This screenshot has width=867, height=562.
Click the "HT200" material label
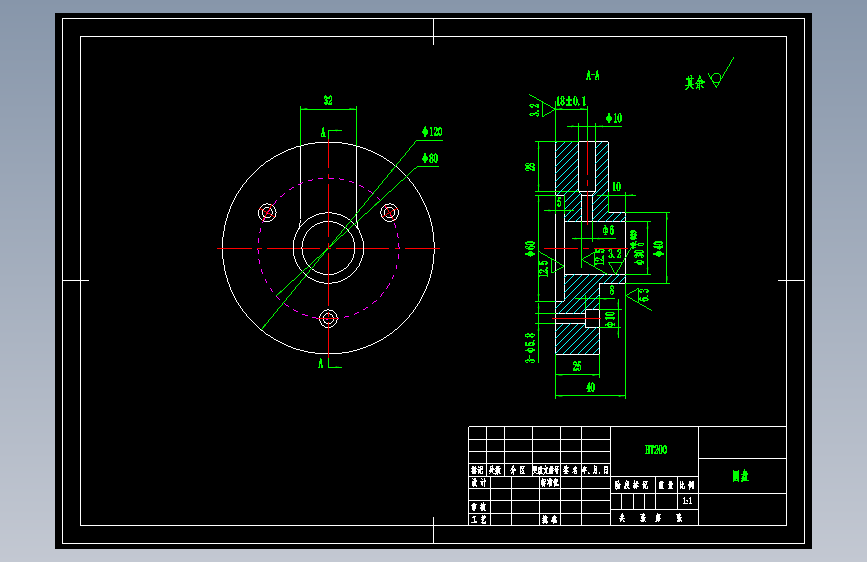[x=656, y=450]
